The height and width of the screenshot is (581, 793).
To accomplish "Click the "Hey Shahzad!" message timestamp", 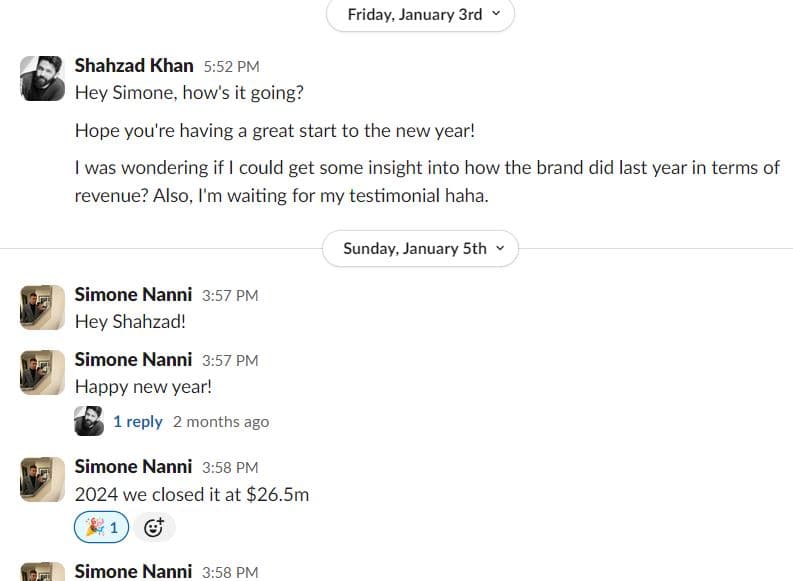I will click(x=230, y=296).
